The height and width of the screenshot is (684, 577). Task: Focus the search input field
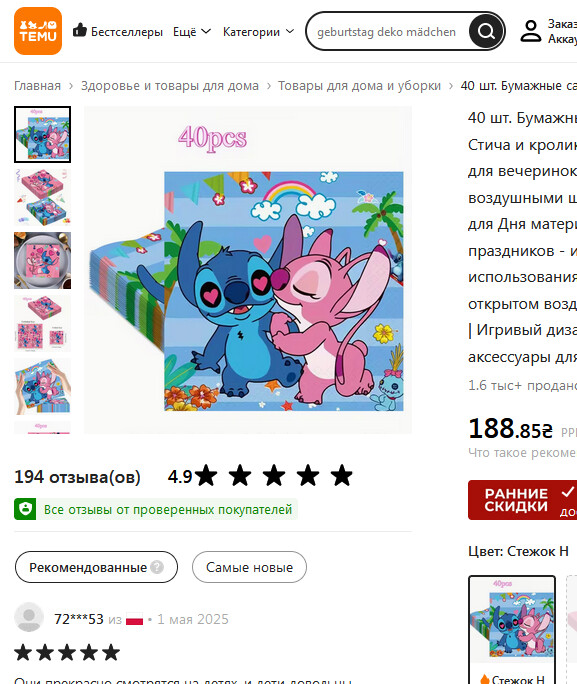point(386,32)
